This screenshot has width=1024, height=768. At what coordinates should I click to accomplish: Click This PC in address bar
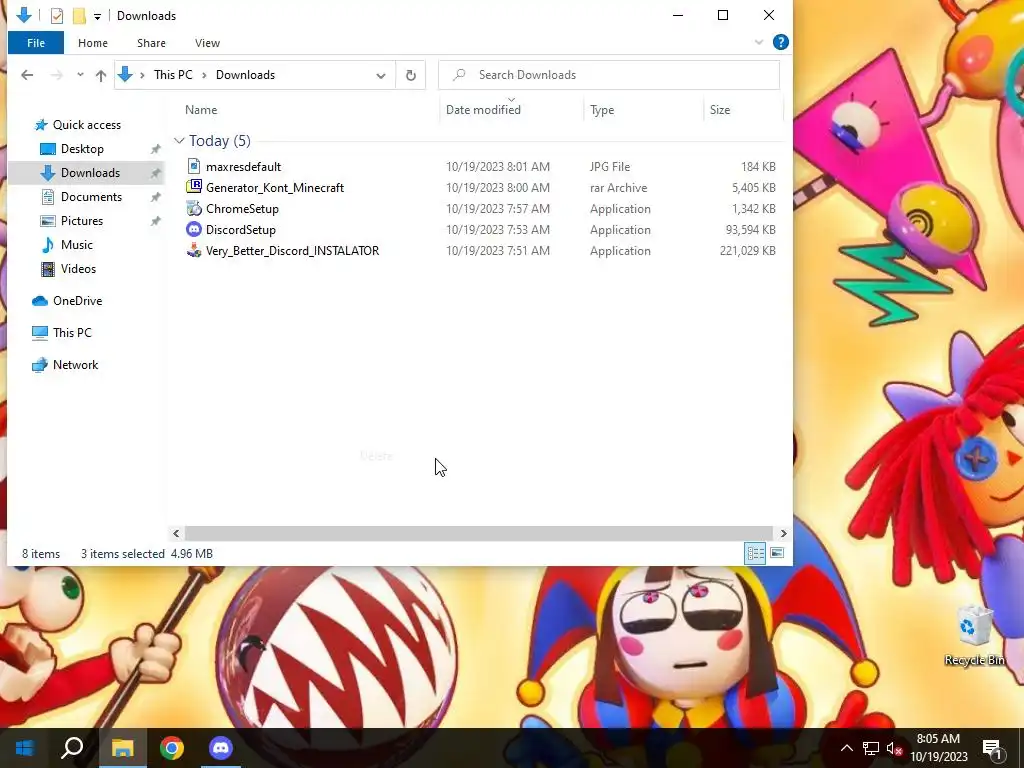(x=173, y=75)
